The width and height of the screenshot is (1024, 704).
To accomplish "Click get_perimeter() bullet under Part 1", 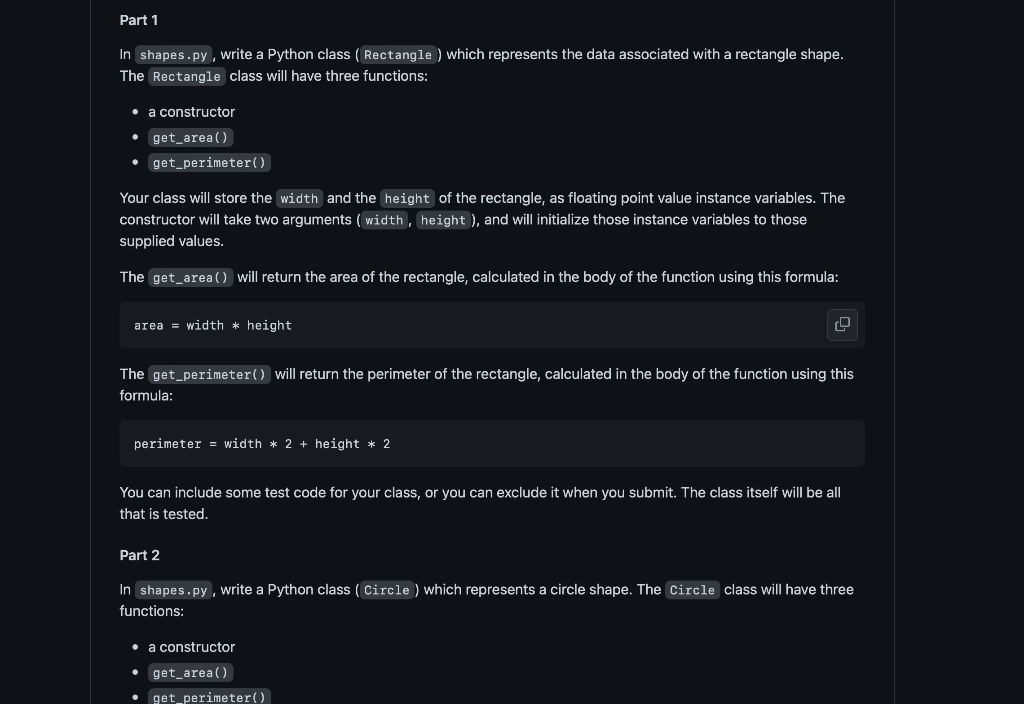I will tap(209, 163).
